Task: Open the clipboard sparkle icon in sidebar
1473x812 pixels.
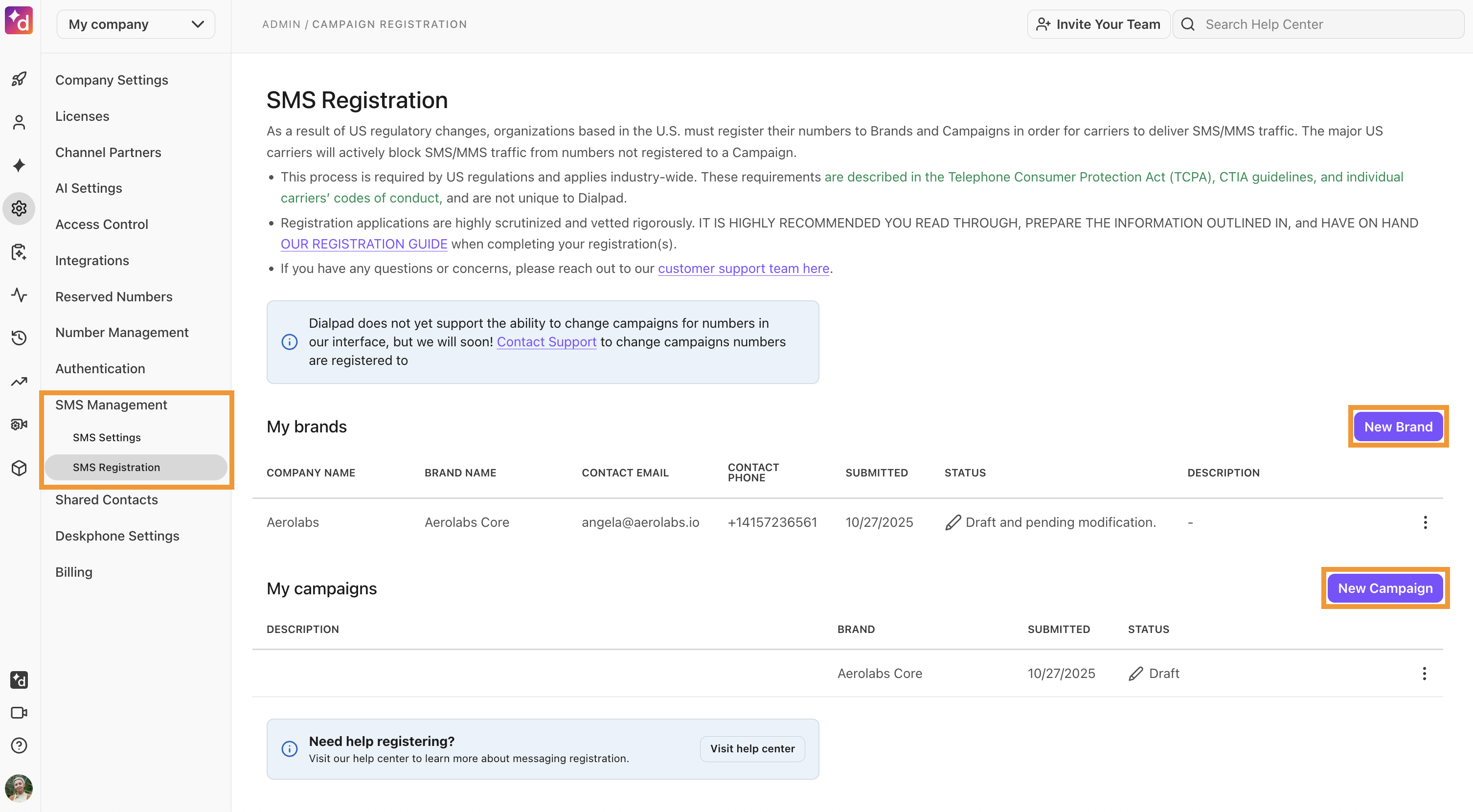Action: coord(19,251)
